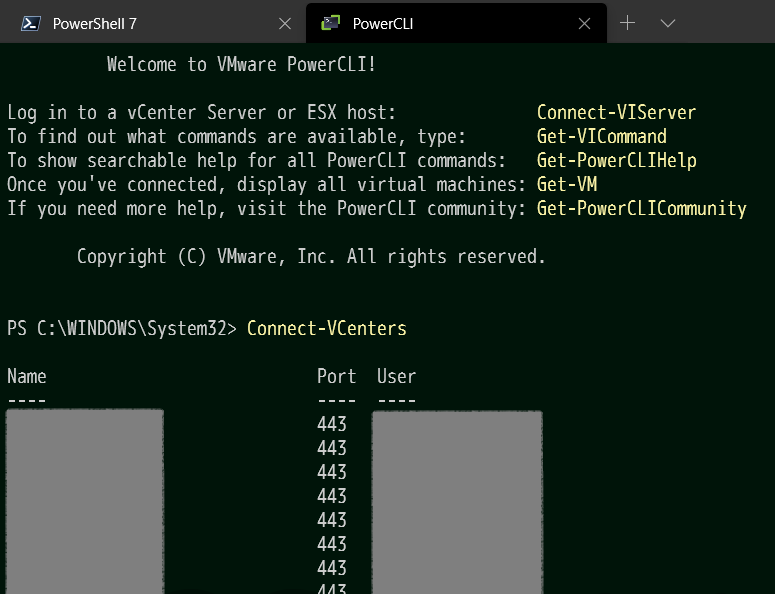Image resolution: width=775 pixels, height=594 pixels.
Task: Click the Name column header
Action: pos(27,377)
